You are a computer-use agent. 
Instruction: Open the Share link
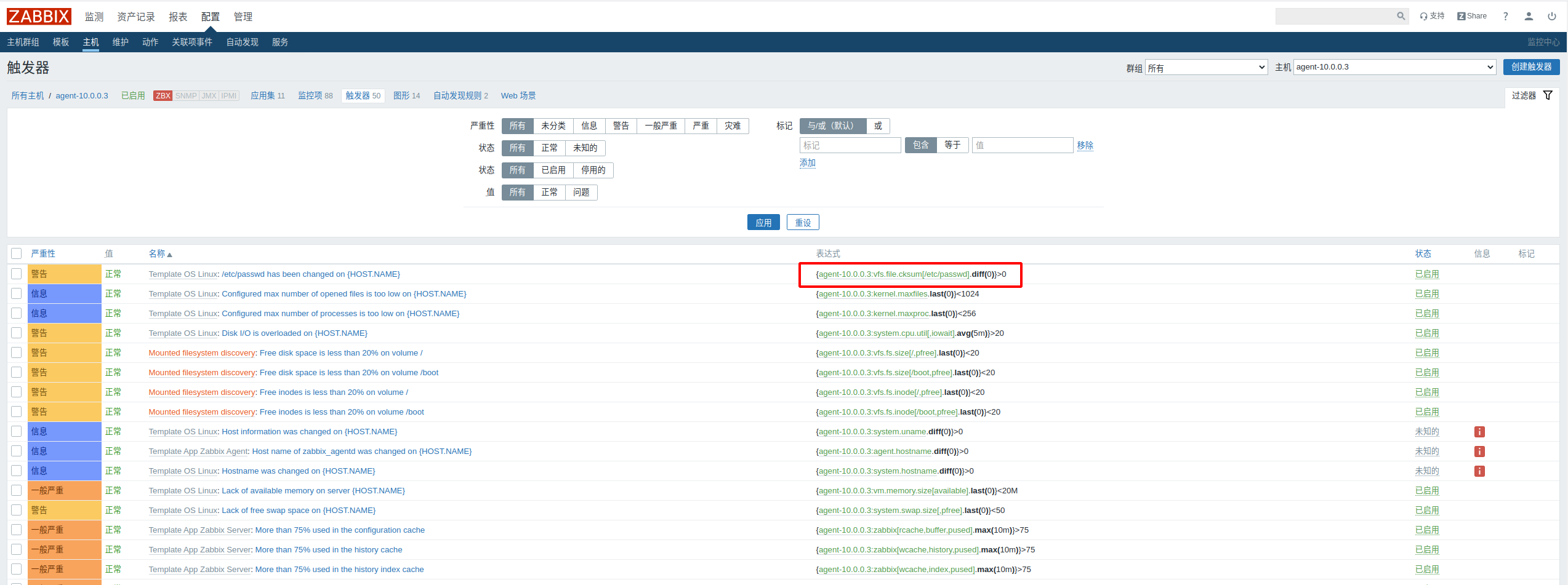(1472, 16)
